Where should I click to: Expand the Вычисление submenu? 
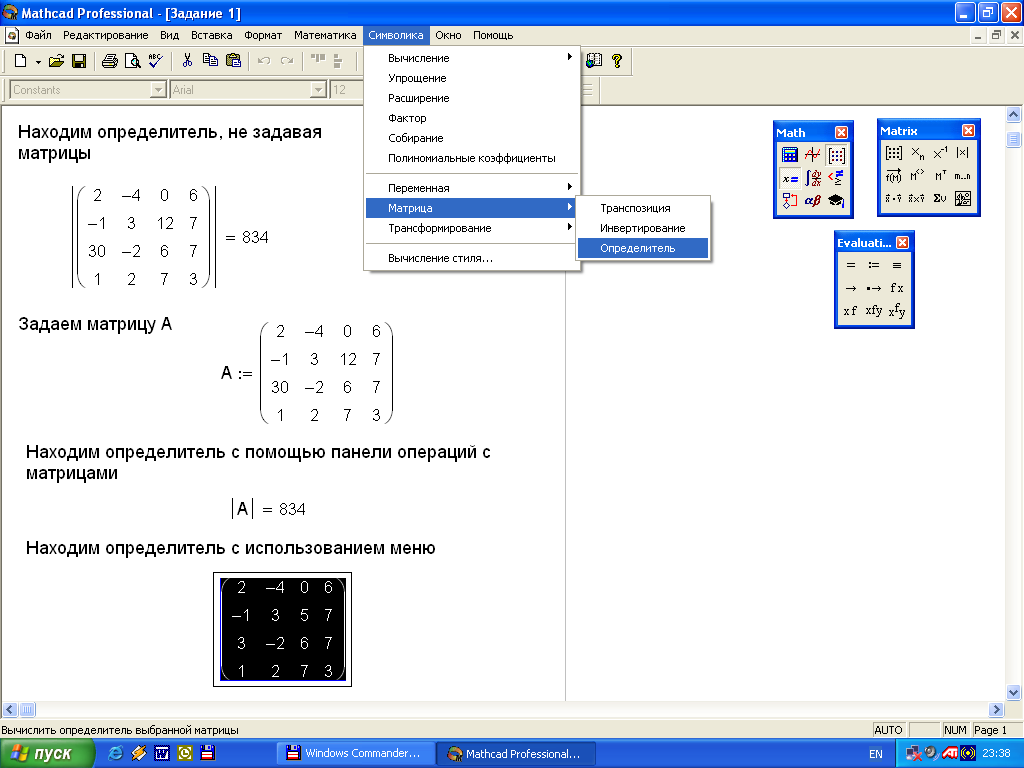[x=471, y=58]
